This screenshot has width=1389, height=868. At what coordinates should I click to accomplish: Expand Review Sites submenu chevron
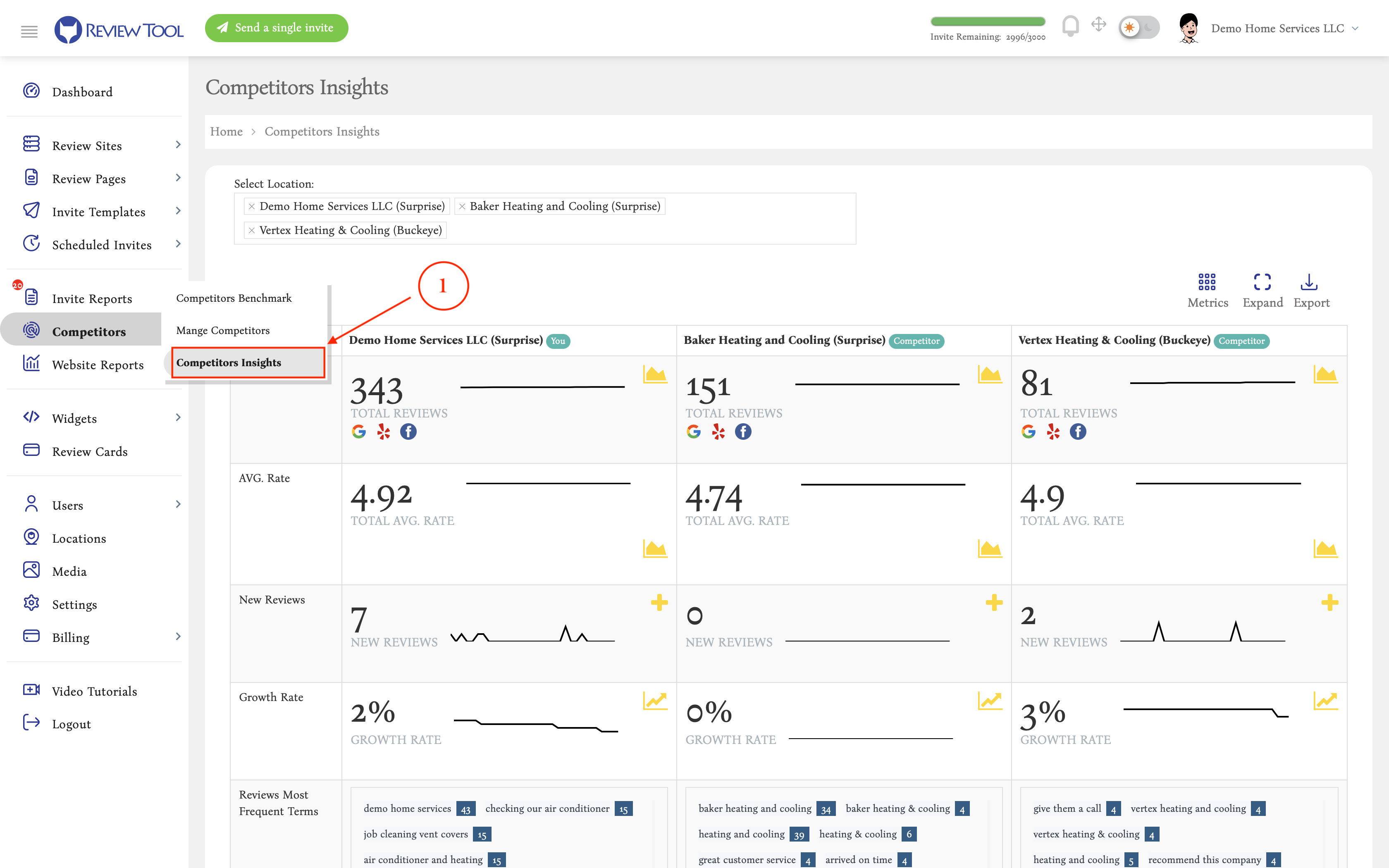pos(178,145)
